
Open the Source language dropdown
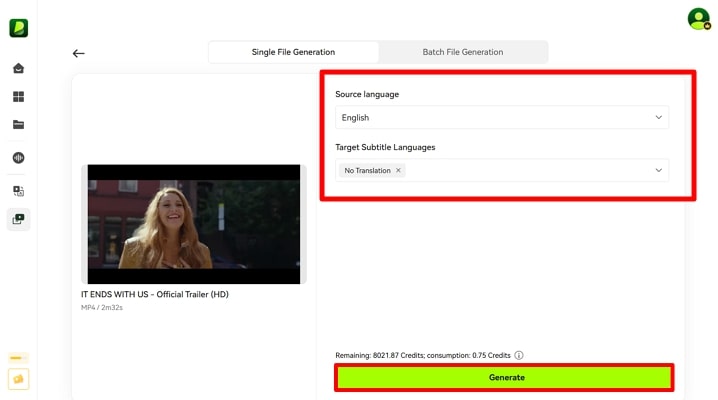coord(502,118)
